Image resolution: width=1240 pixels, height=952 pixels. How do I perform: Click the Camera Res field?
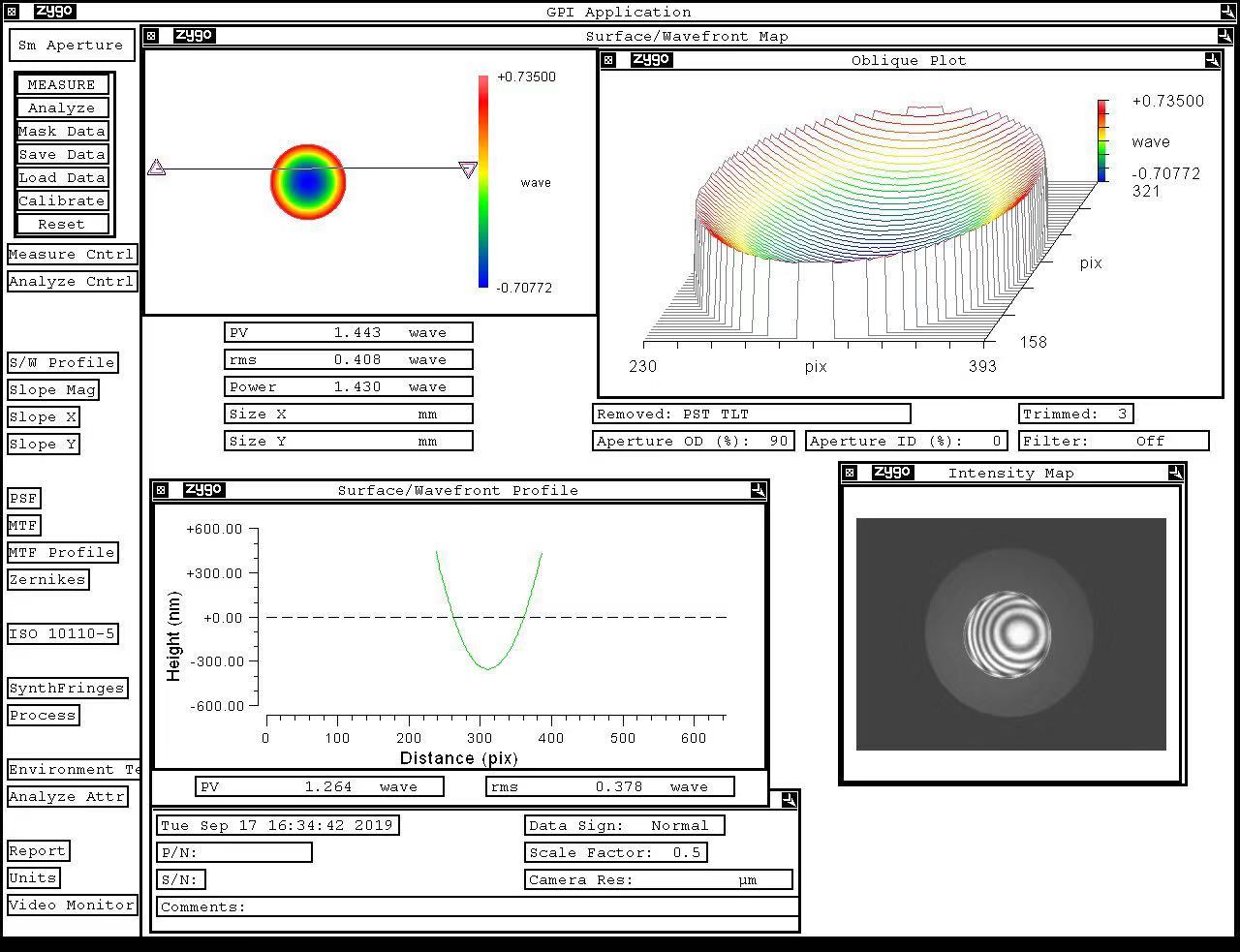659,880
